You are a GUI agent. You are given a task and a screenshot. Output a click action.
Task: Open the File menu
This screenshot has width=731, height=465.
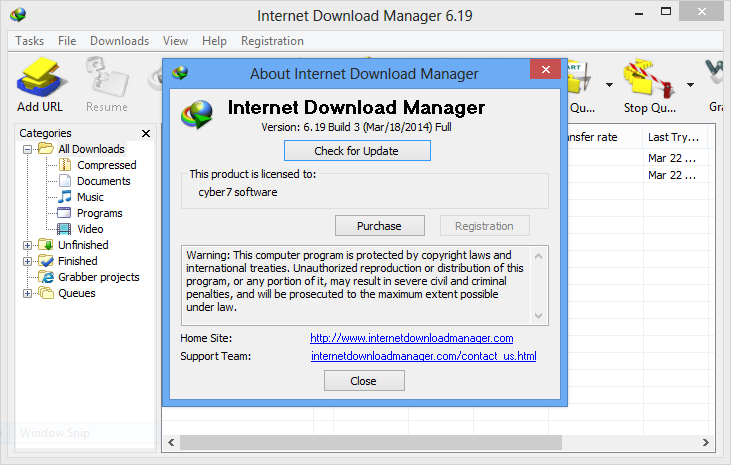[x=67, y=41]
